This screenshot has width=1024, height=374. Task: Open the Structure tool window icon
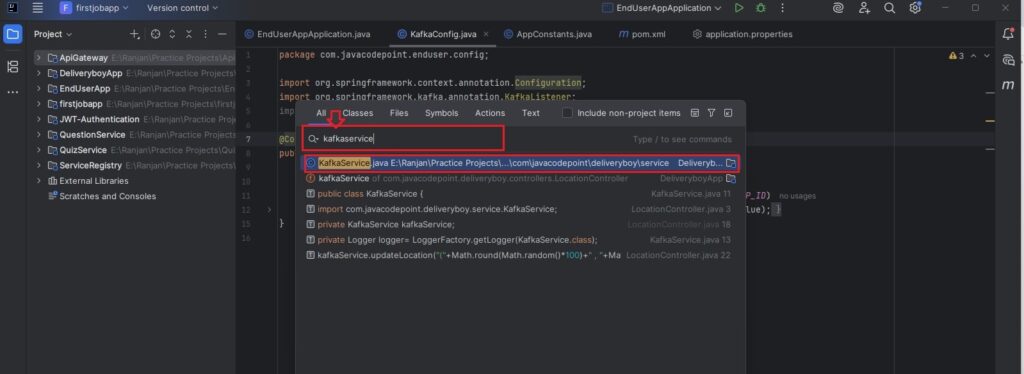click(x=12, y=66)
